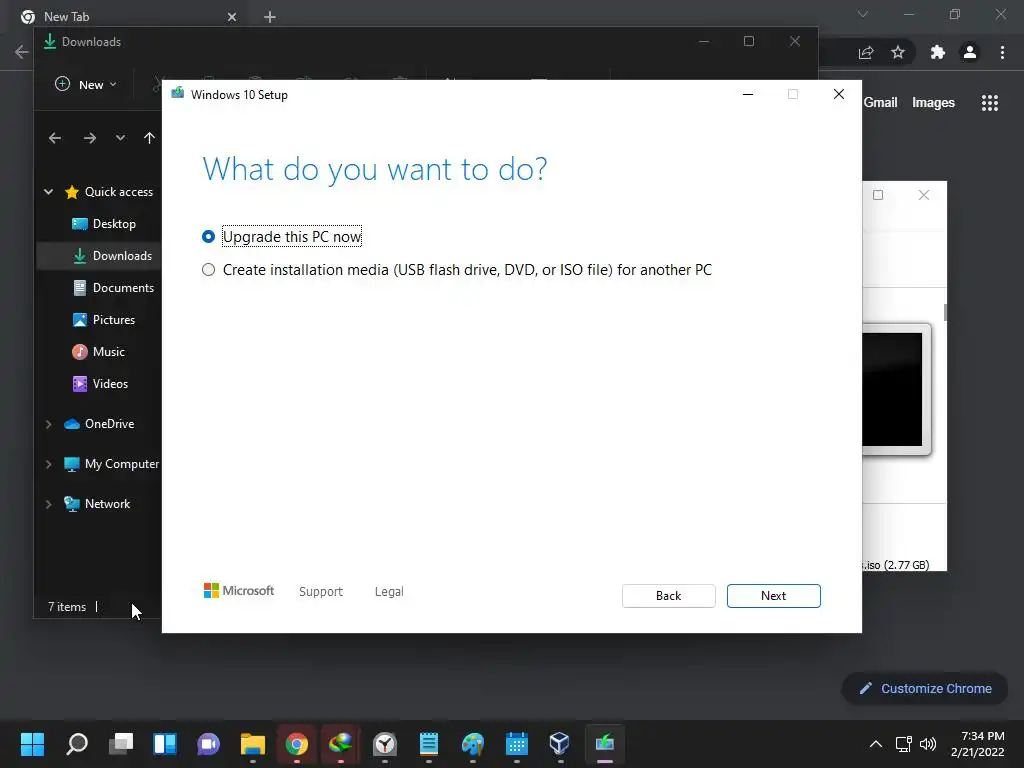Open File Explorer from taskbar
Viewport: 1024px width, 768px height.
tap(253, 743)
